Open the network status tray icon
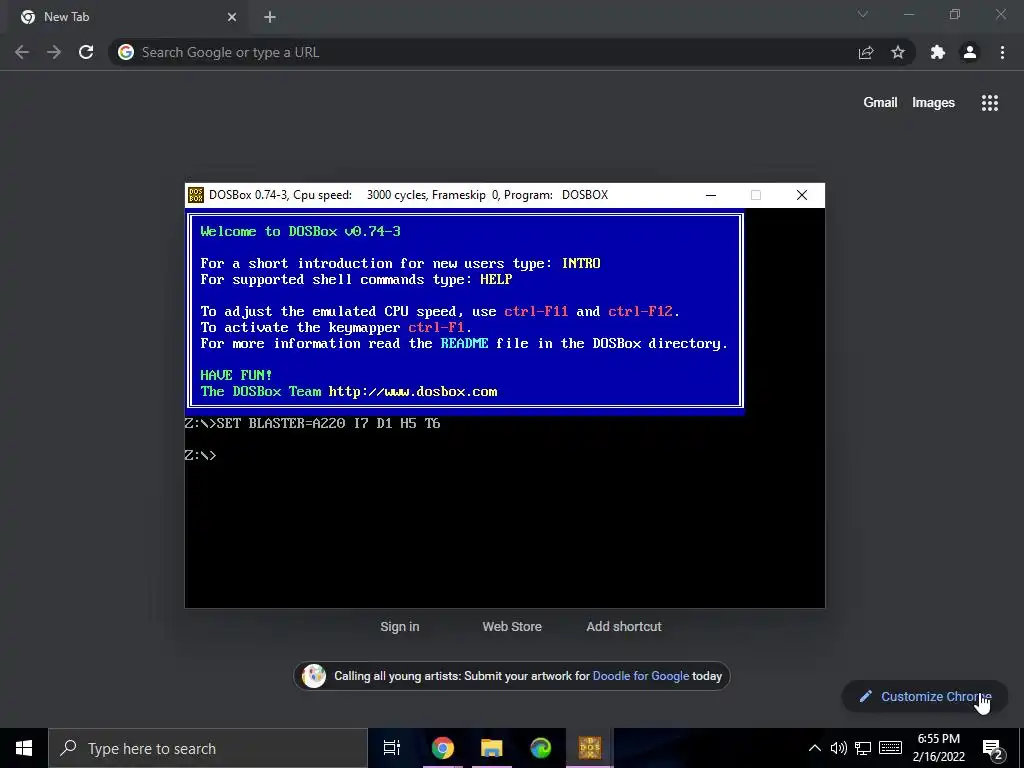Image resolution: width=1024 pixels, height=768 pixels. 863,748
